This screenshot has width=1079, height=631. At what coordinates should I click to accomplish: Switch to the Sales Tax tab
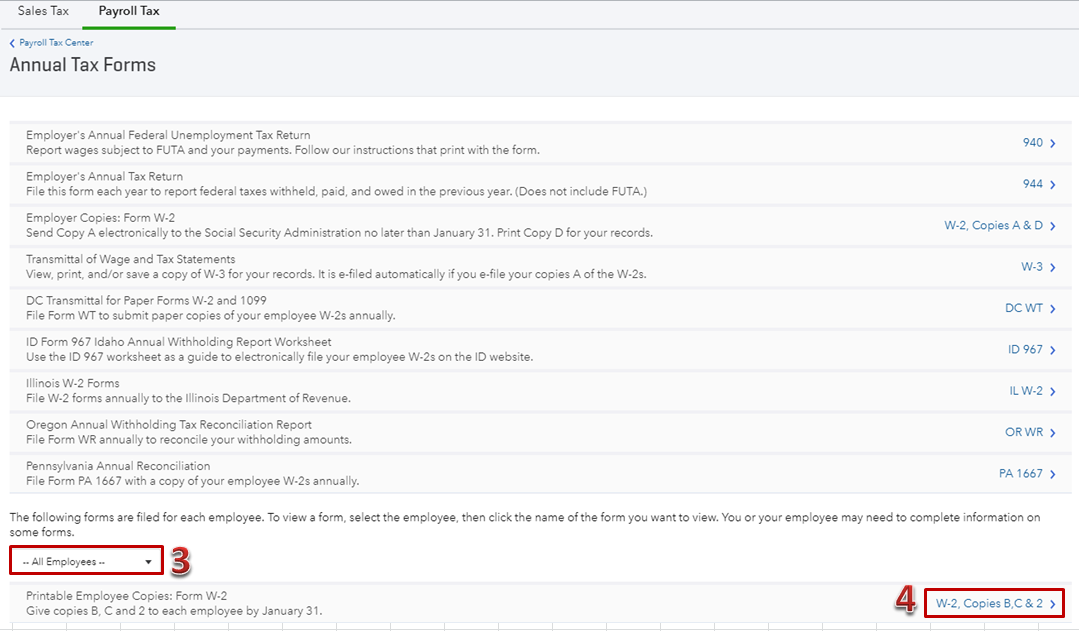tap(41, 11)
